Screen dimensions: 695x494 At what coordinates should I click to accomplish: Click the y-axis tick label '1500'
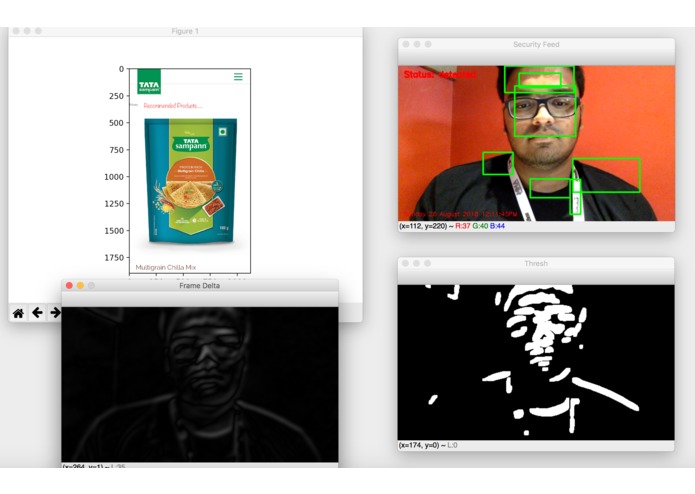[114, 230]
